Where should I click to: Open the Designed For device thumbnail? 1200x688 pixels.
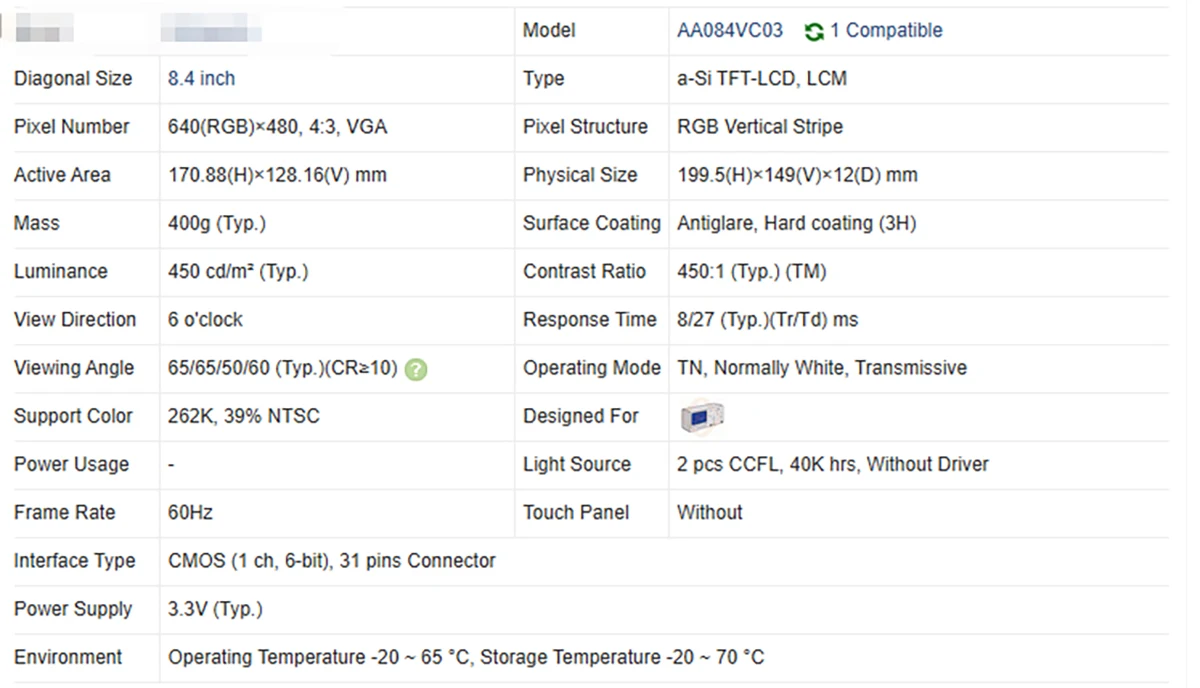pos(702,416)
